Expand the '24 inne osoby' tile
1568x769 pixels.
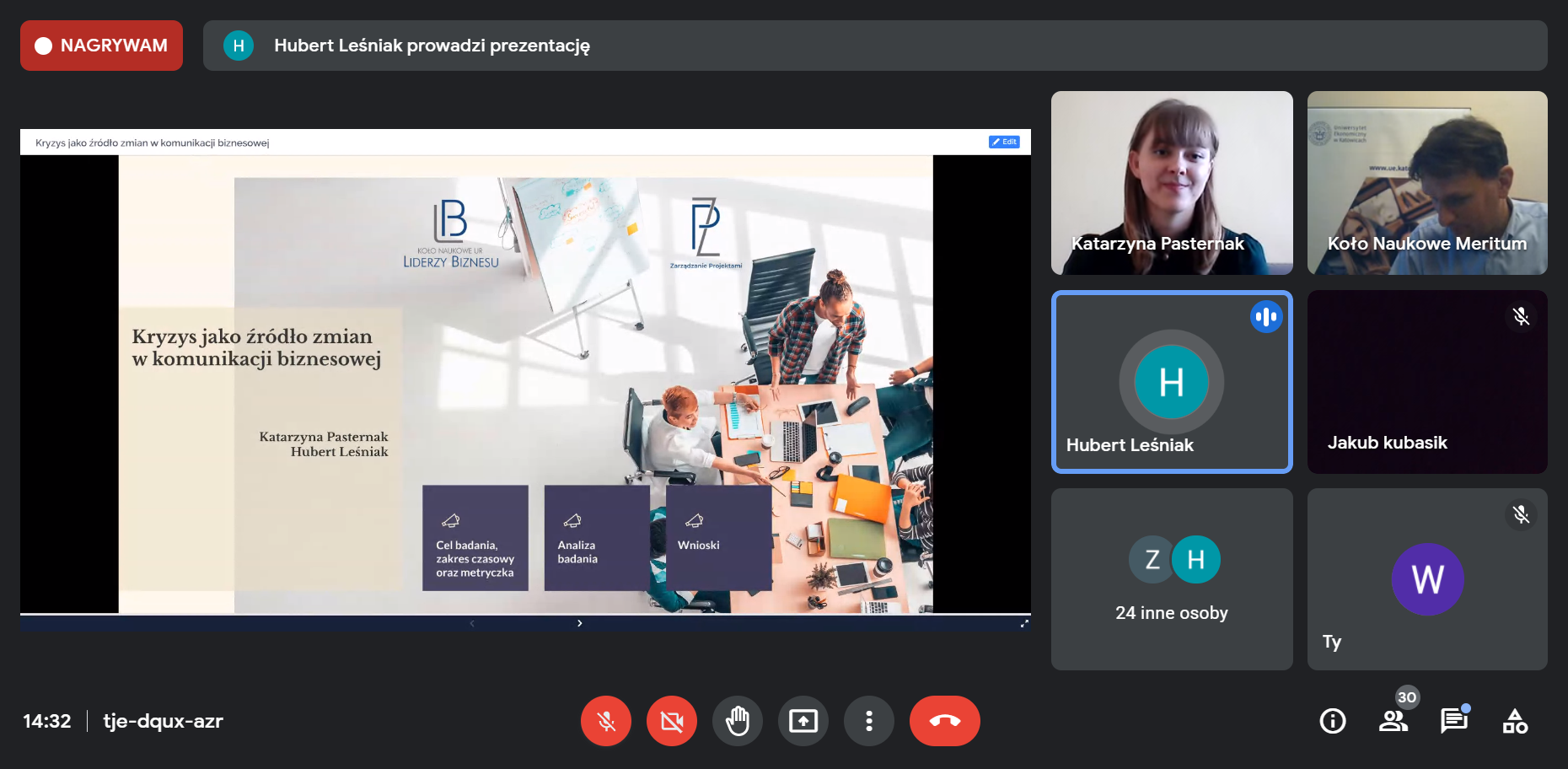(1171, 579)
